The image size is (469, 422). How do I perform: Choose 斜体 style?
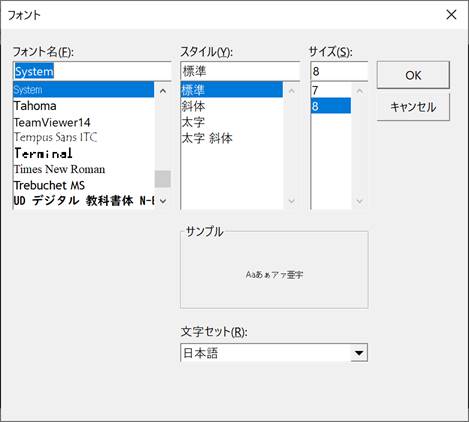[x=232, y=106]
